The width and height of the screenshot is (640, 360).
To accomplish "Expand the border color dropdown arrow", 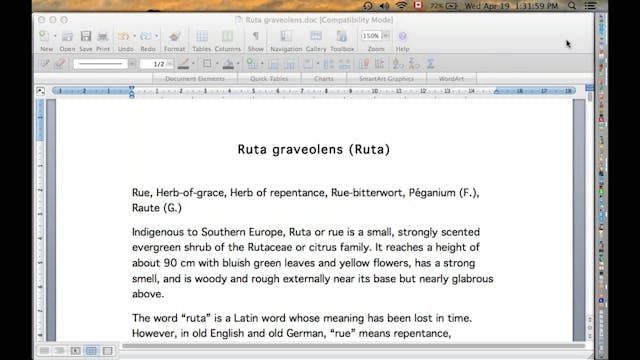I will [193, 64].
